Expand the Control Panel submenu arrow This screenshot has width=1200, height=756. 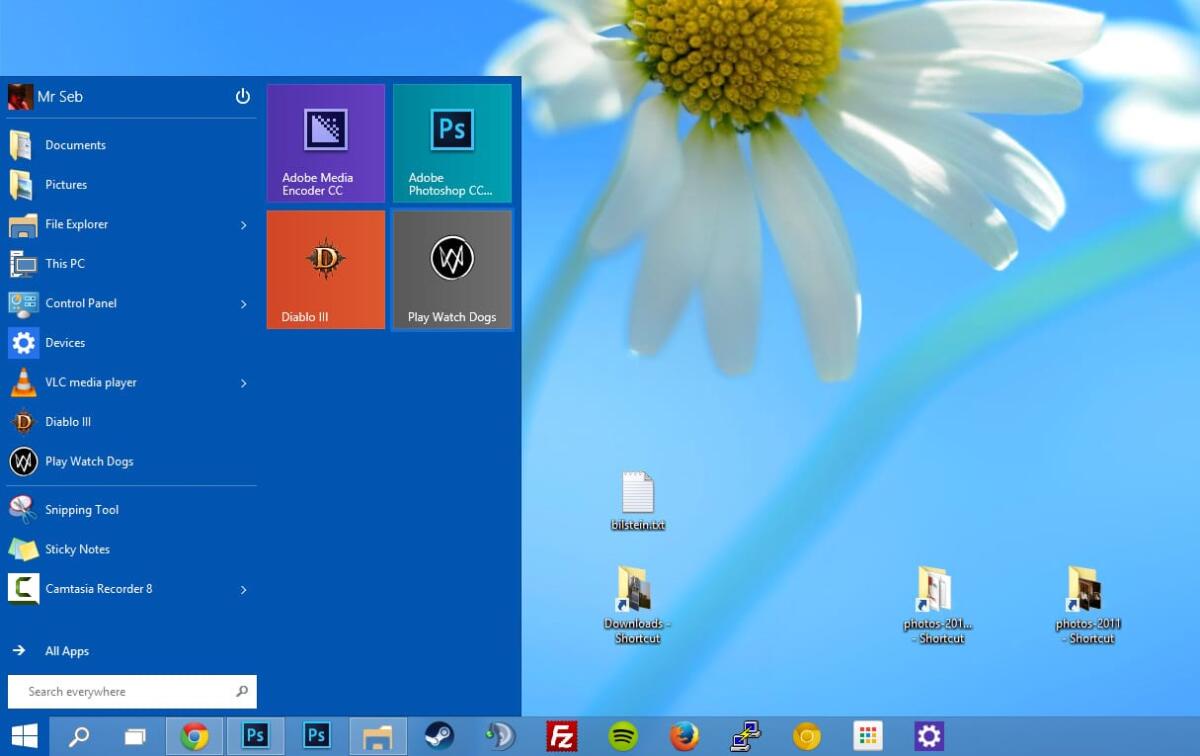coord(243,303)
